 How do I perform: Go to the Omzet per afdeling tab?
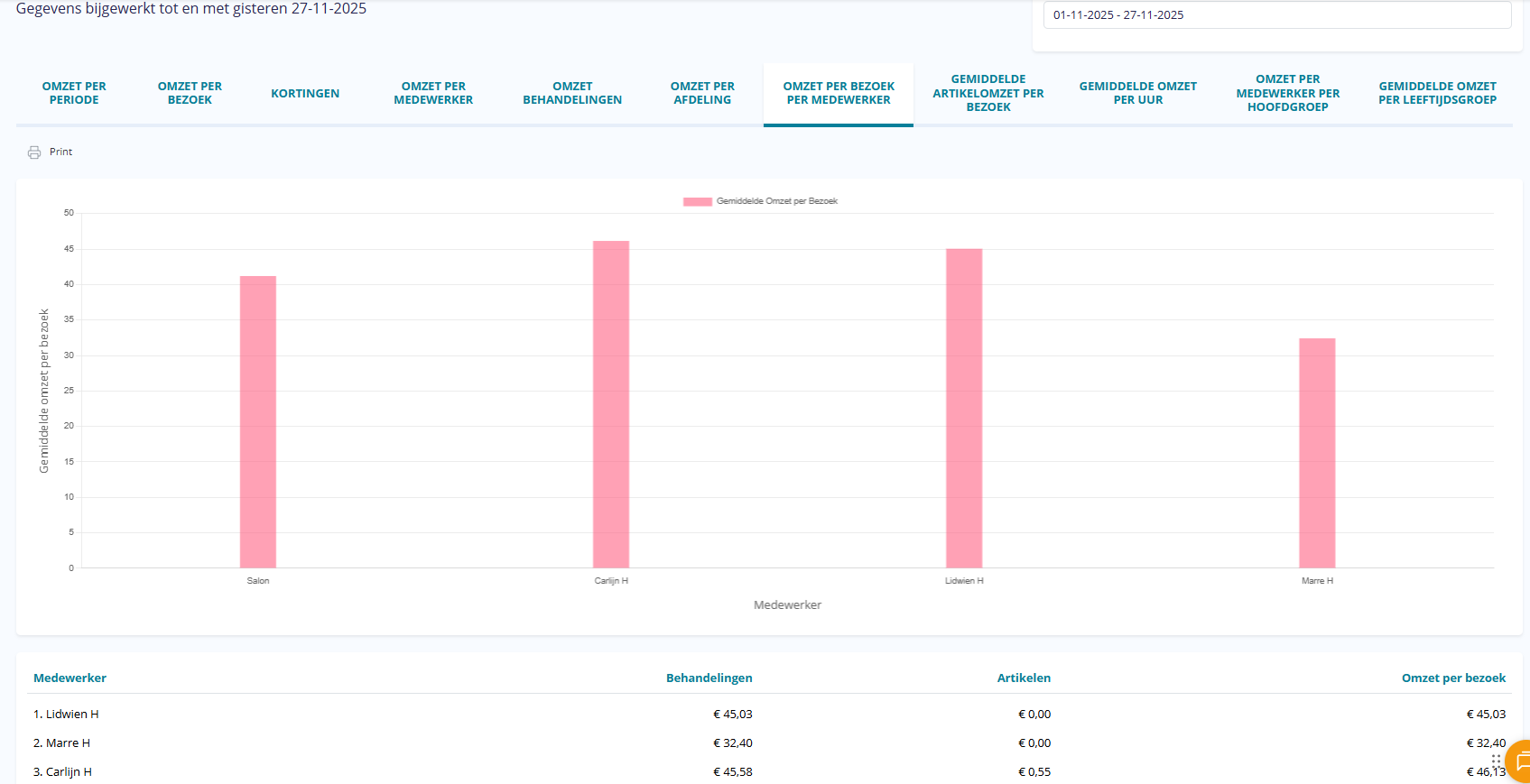702,94
